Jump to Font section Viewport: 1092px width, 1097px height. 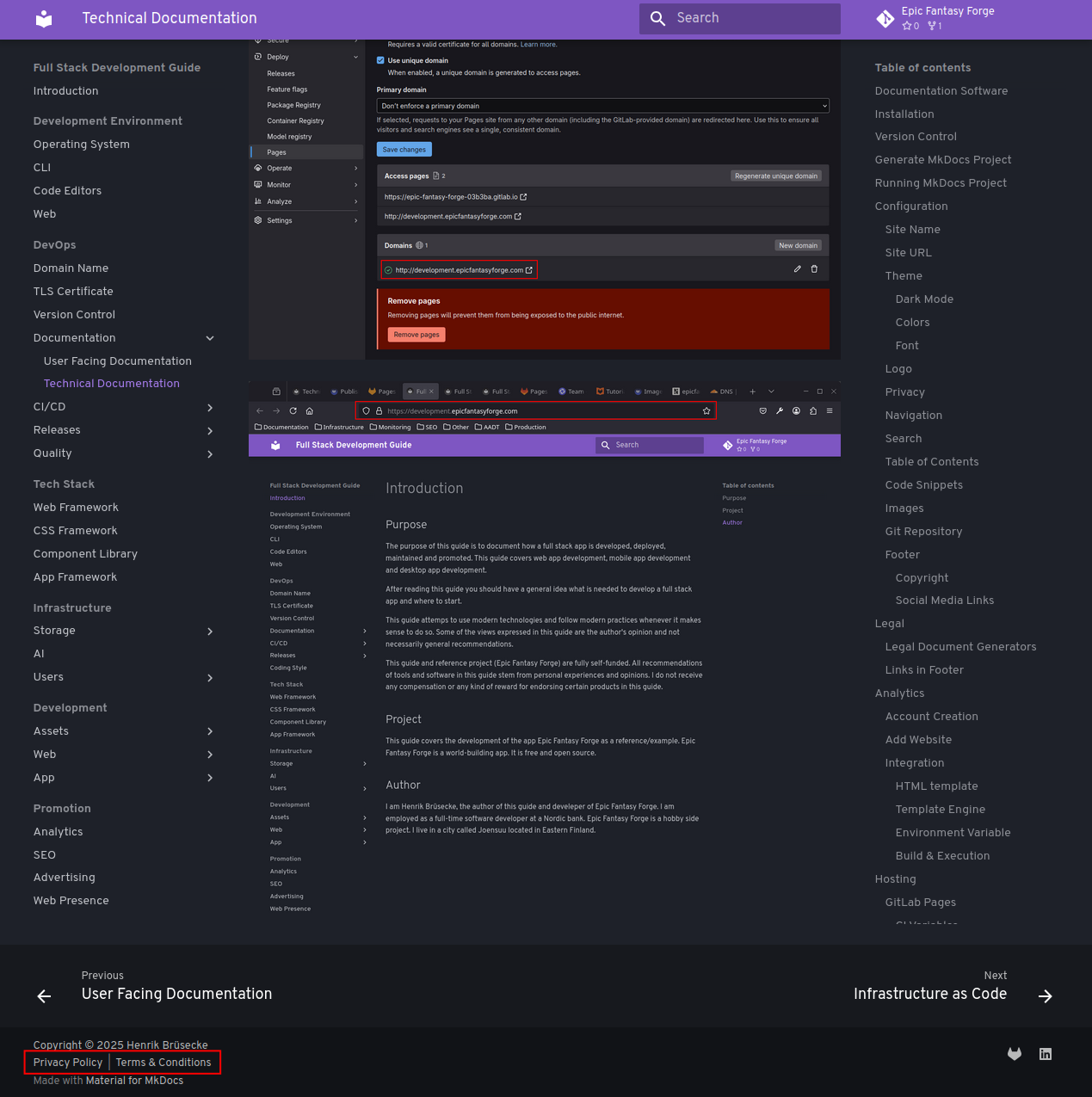(x=907, y=346)
